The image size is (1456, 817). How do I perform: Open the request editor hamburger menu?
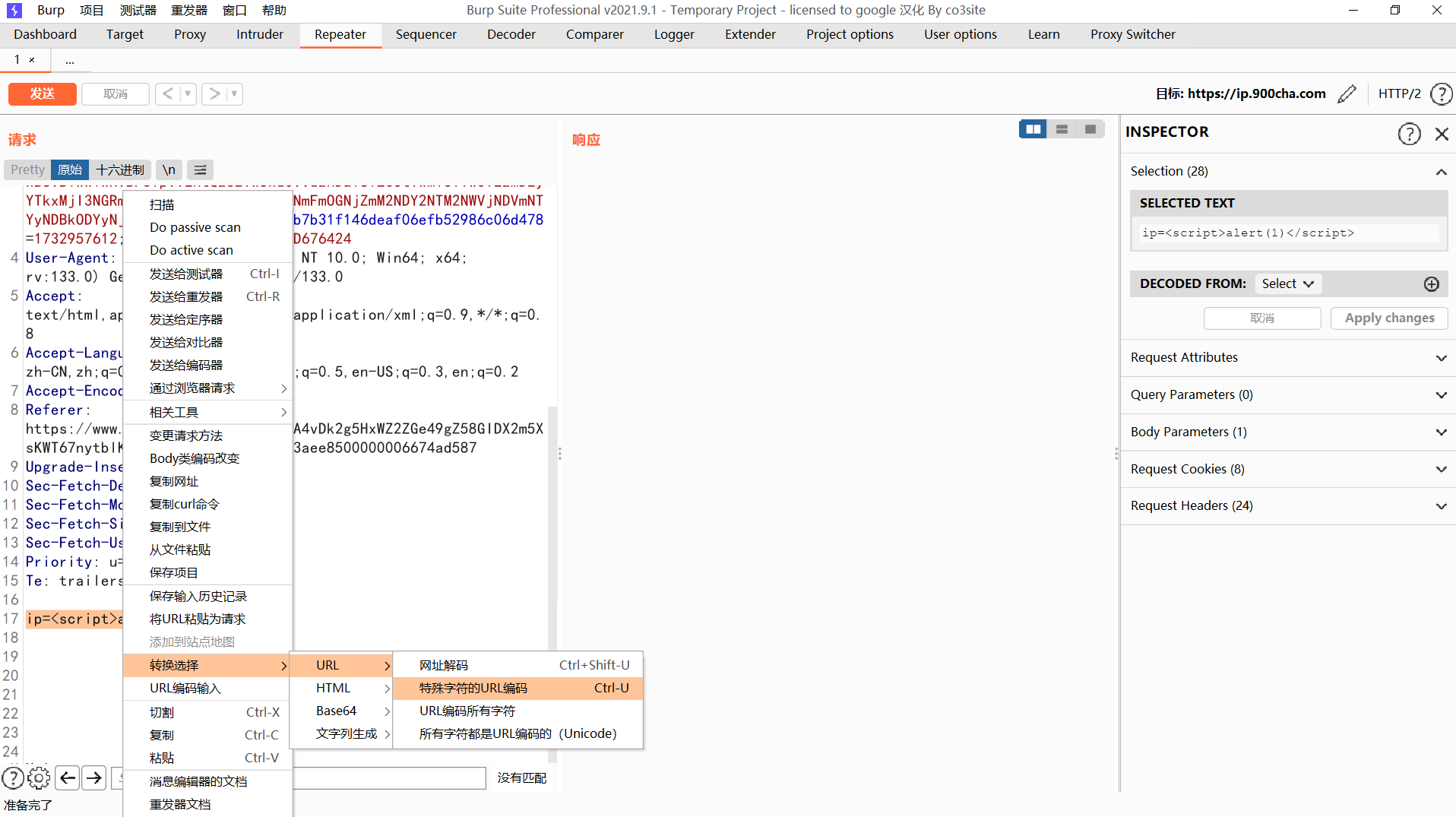coord(200,169)
